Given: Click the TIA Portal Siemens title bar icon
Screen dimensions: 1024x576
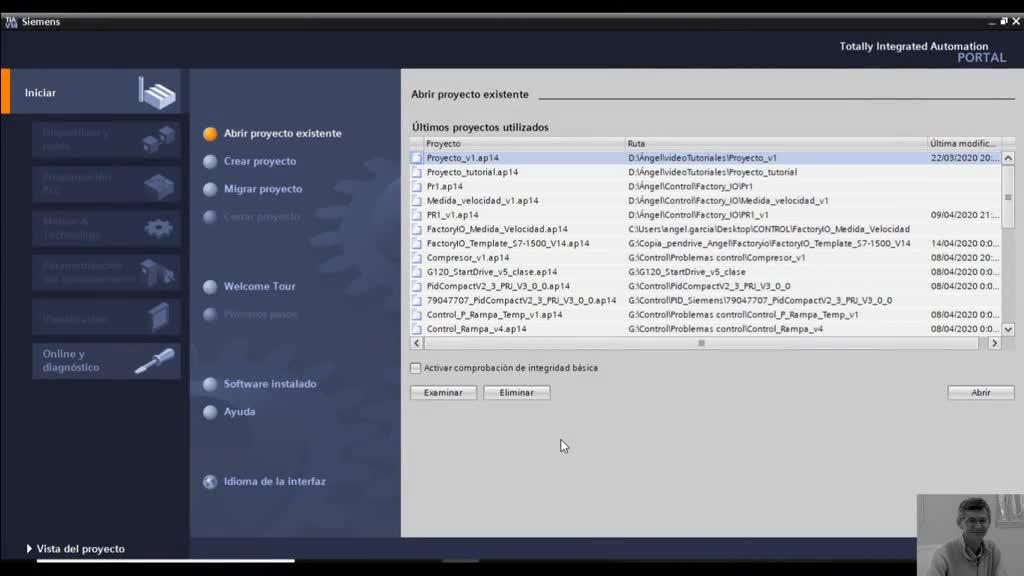Looking at the screenshot, I should coord(11,22).
